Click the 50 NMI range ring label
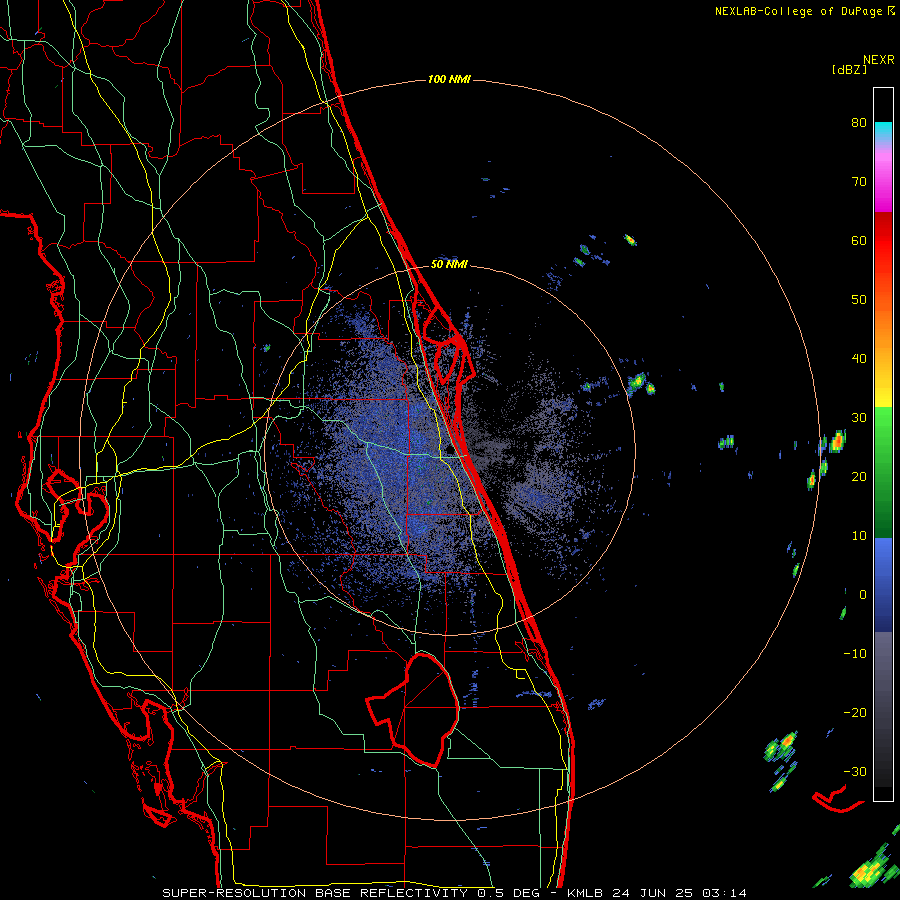900x900 pixels. click(x=449, y=265)
